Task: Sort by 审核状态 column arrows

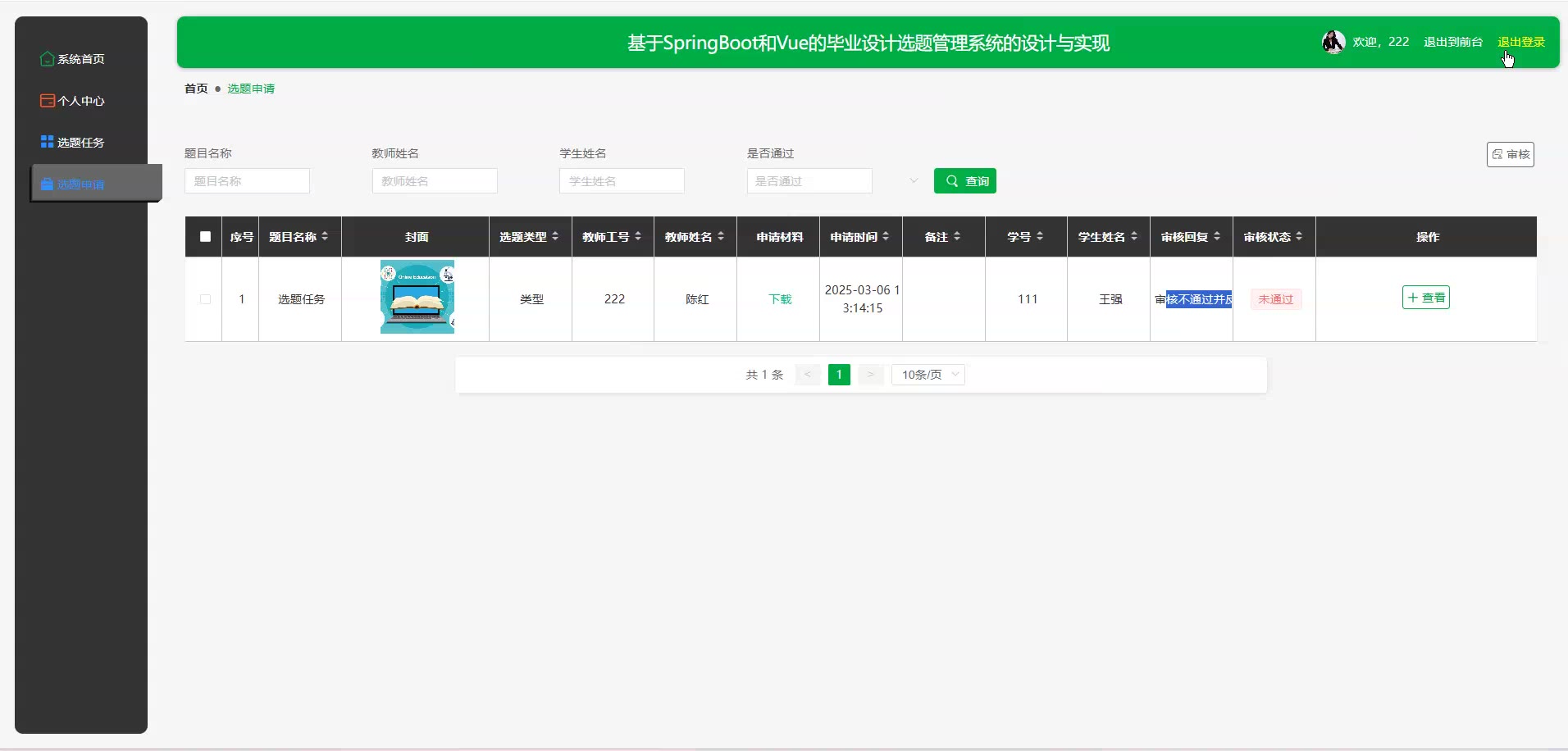Action: [1299, 236]
